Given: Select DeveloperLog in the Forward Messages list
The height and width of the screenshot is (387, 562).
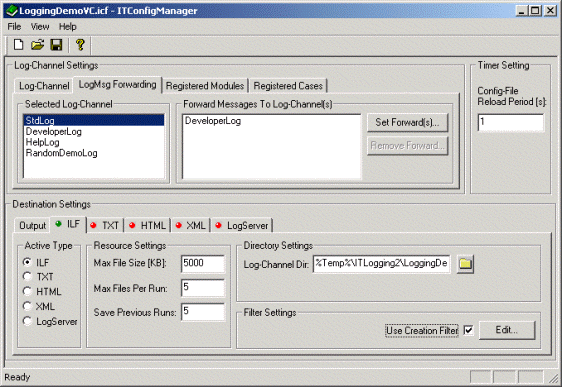Looking at the screenshot, I should (x=272, y=121).
